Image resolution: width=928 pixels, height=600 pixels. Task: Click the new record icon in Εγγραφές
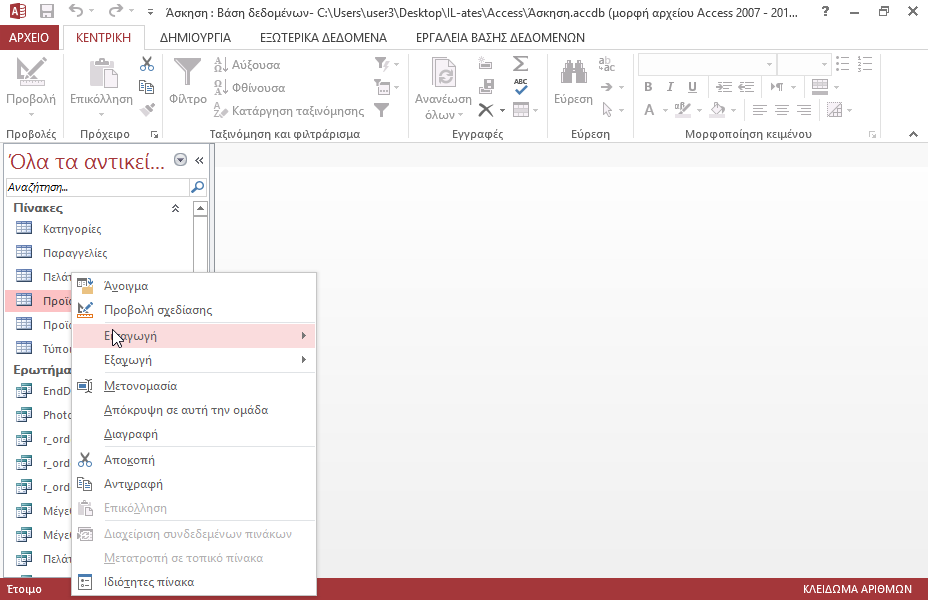(x=486, y=63)
